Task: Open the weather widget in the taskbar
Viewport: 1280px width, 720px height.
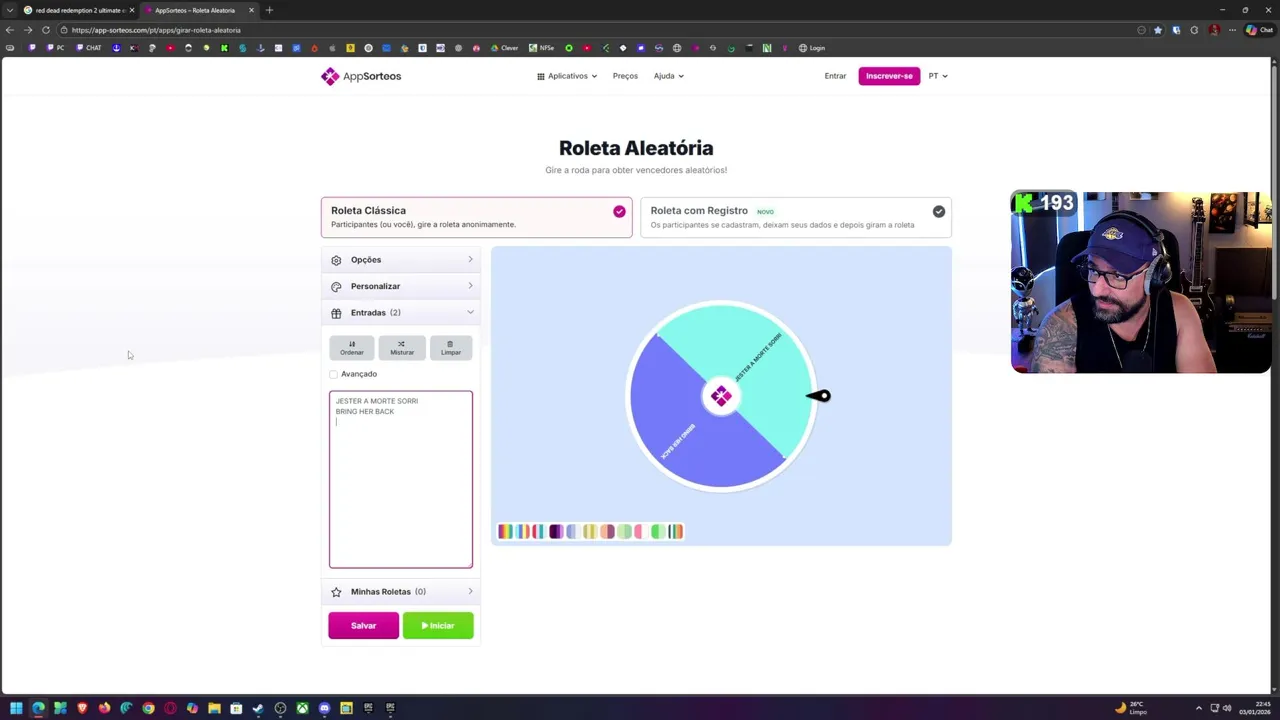Action: coord(1133,708)
